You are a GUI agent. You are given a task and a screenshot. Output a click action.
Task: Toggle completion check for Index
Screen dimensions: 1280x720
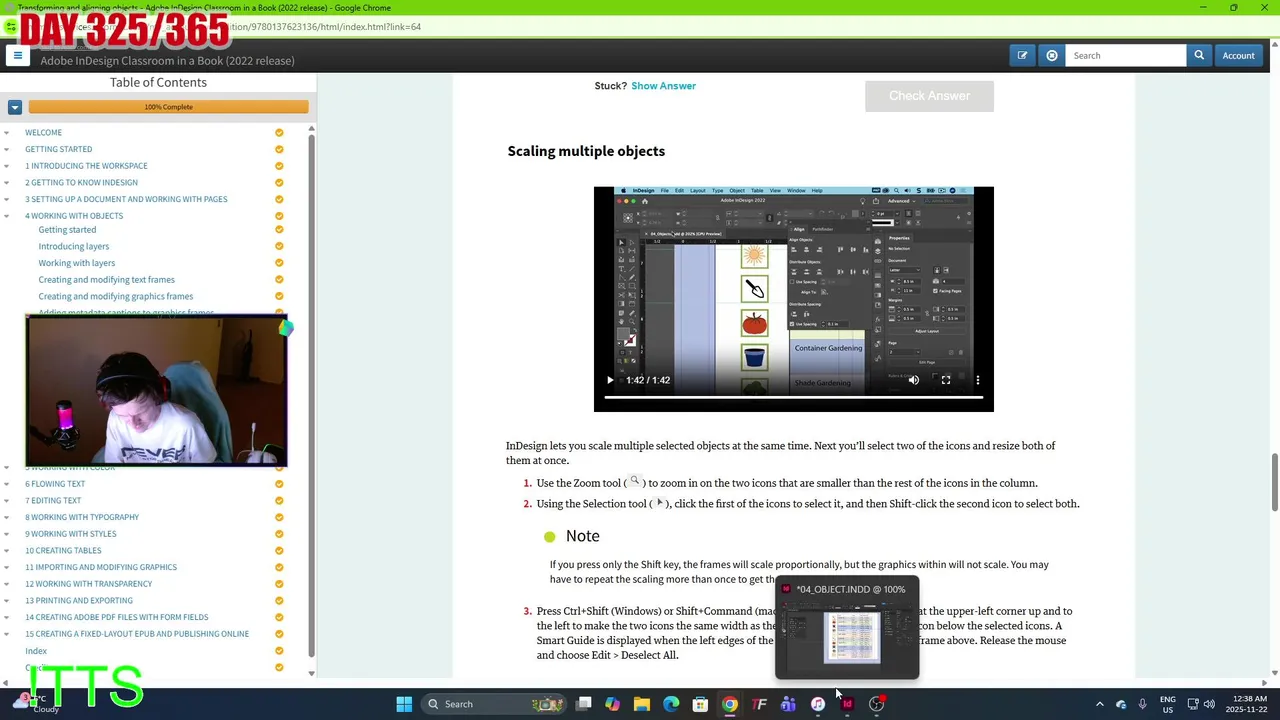[279, 651]
